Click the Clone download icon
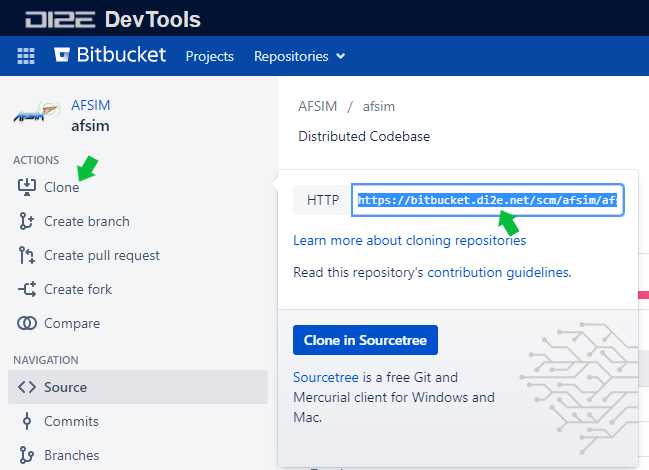This screenshot has width=649, height=470. tap(26, 187)
